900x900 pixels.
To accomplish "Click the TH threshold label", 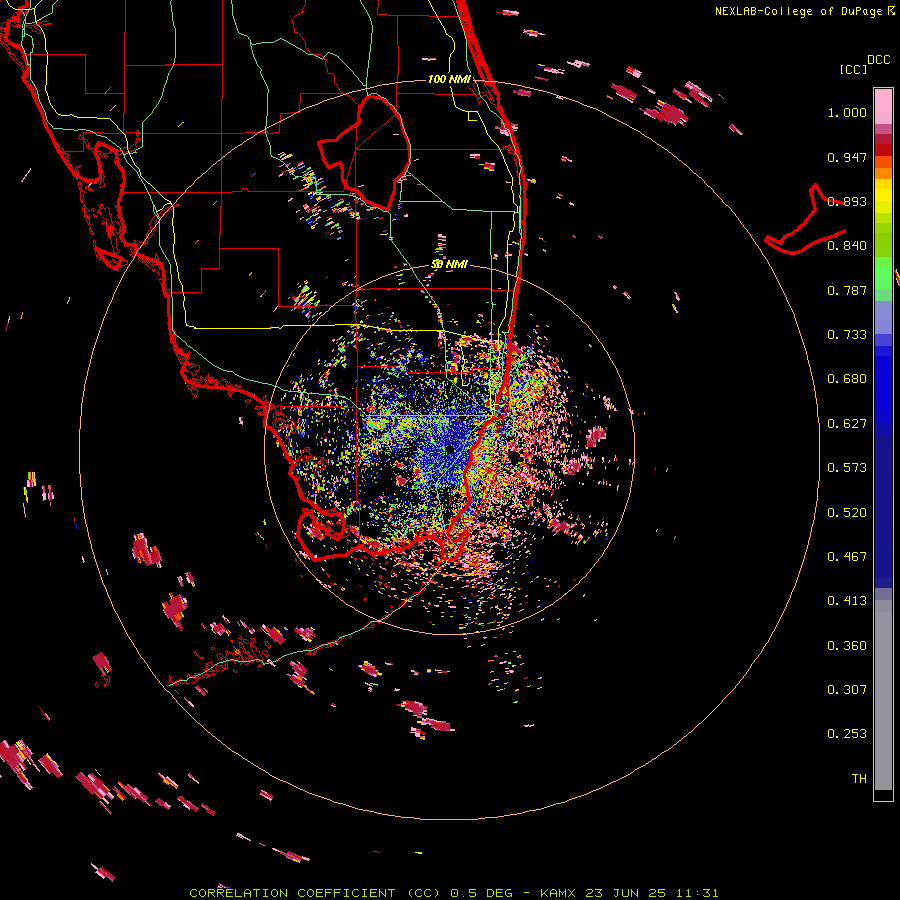I will pos(859,779).
